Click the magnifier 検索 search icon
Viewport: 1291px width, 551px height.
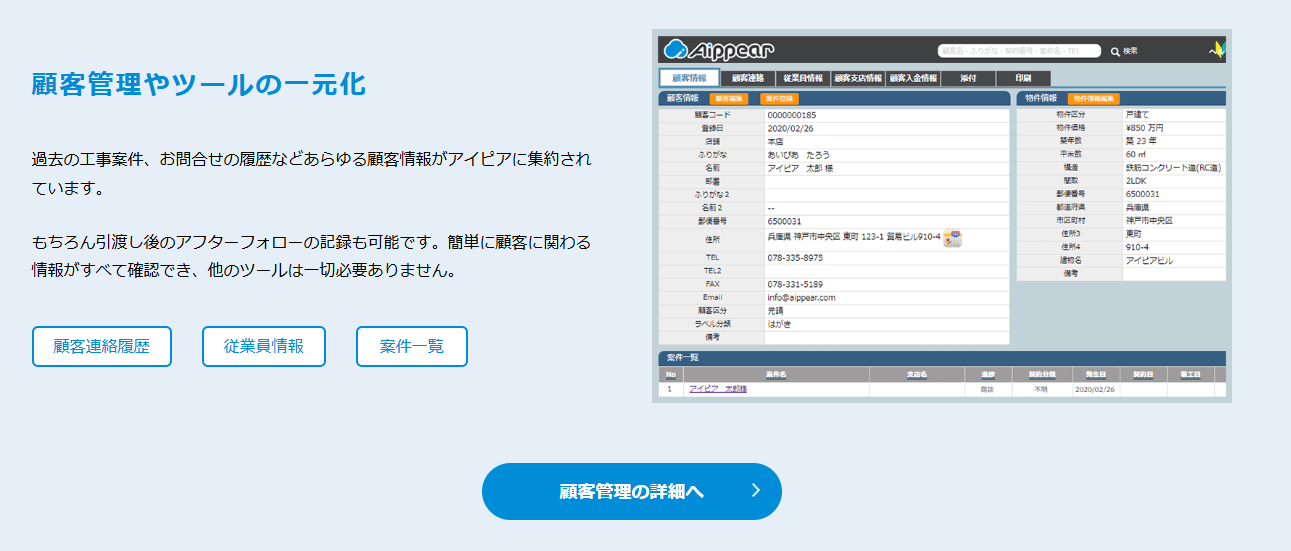point(1115,51)
